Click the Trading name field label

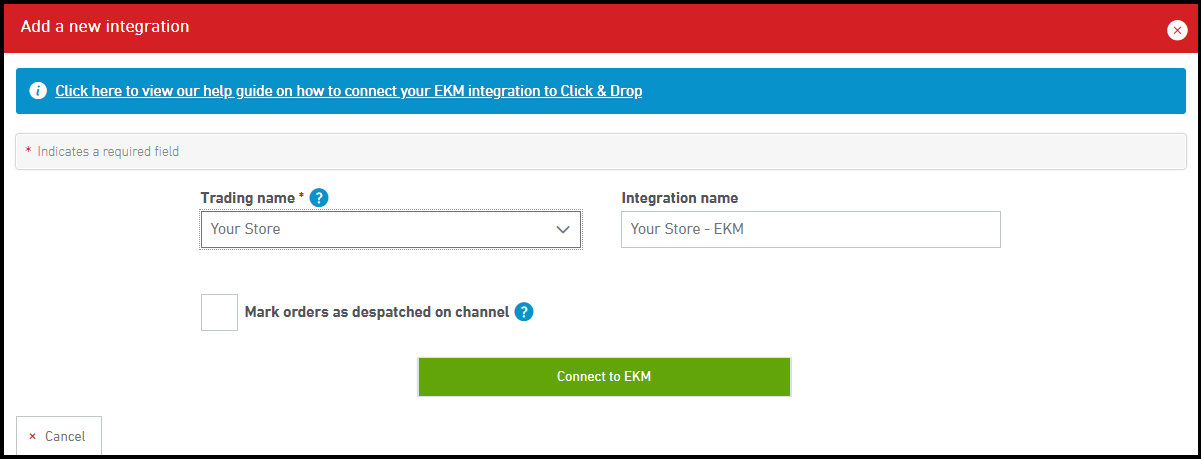click(x=247, y=198)
